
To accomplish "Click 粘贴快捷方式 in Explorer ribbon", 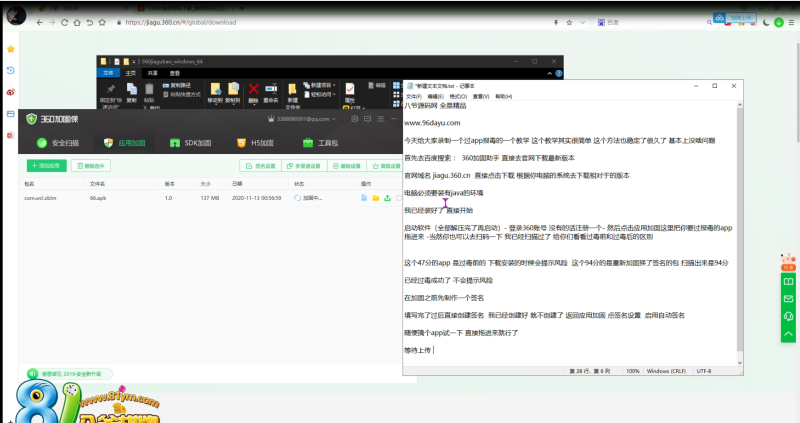I will 182,94.
